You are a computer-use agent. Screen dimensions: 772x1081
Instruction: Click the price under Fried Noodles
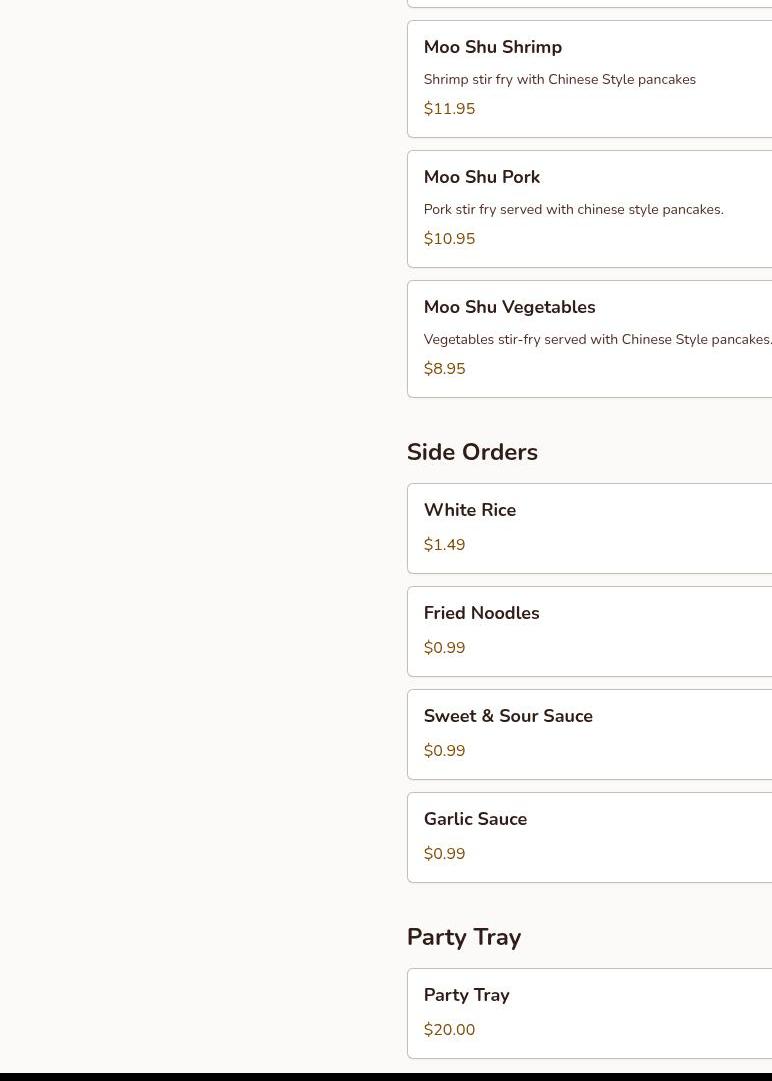[x=444, y=648]
